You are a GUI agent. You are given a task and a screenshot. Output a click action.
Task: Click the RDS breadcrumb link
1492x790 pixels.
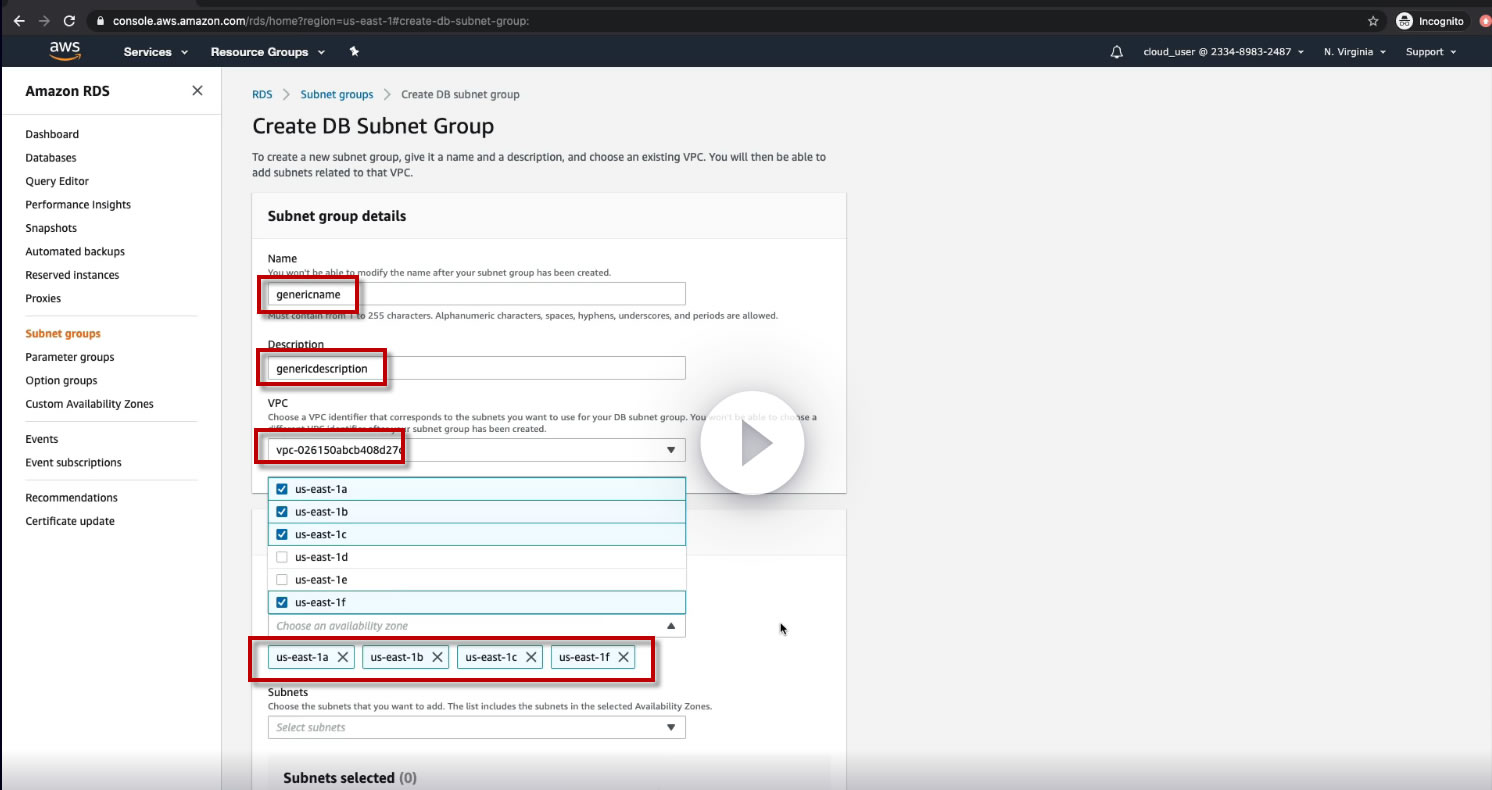click(262, 94)
